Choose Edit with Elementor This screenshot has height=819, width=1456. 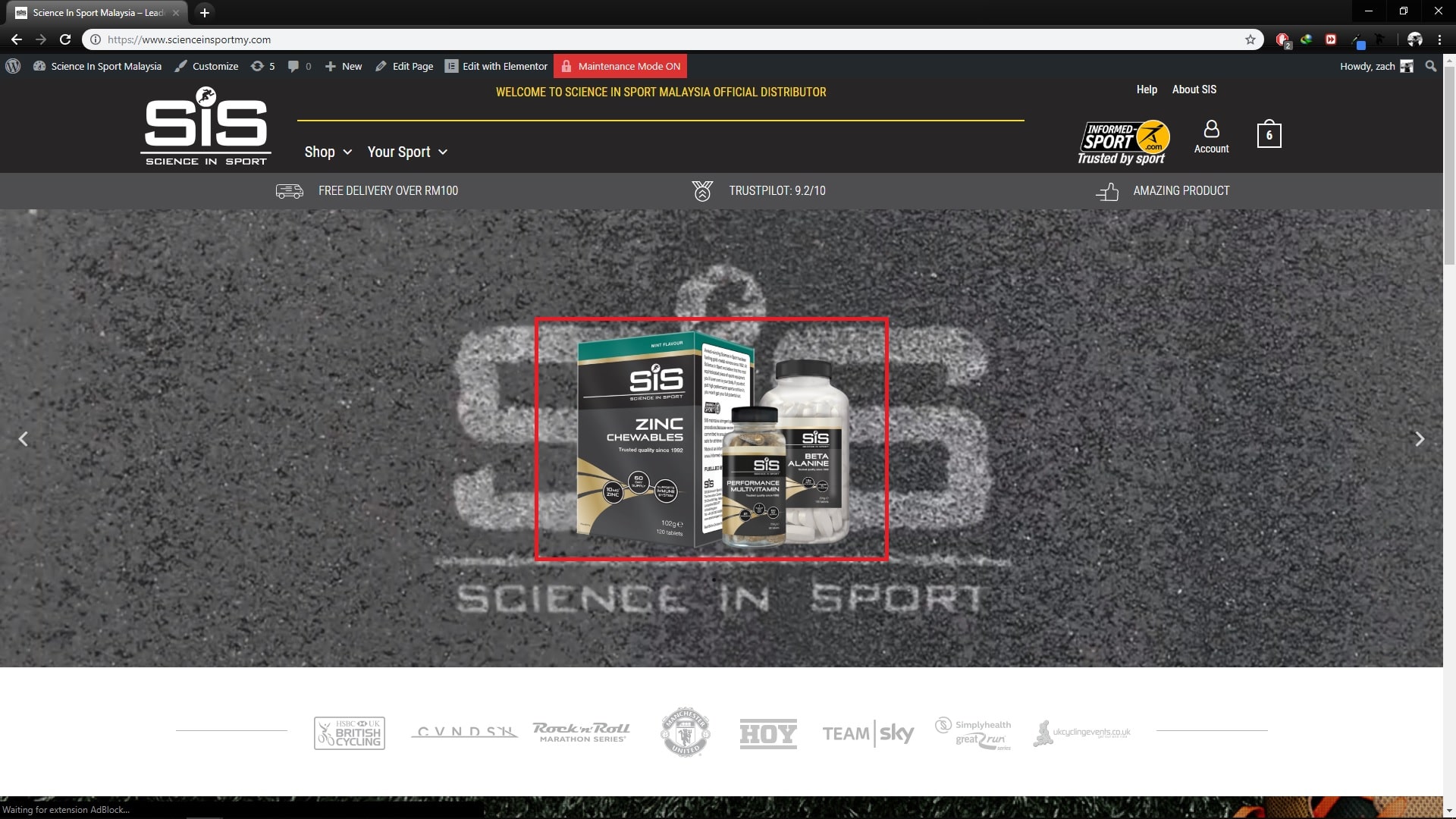(x=496, y=66)
